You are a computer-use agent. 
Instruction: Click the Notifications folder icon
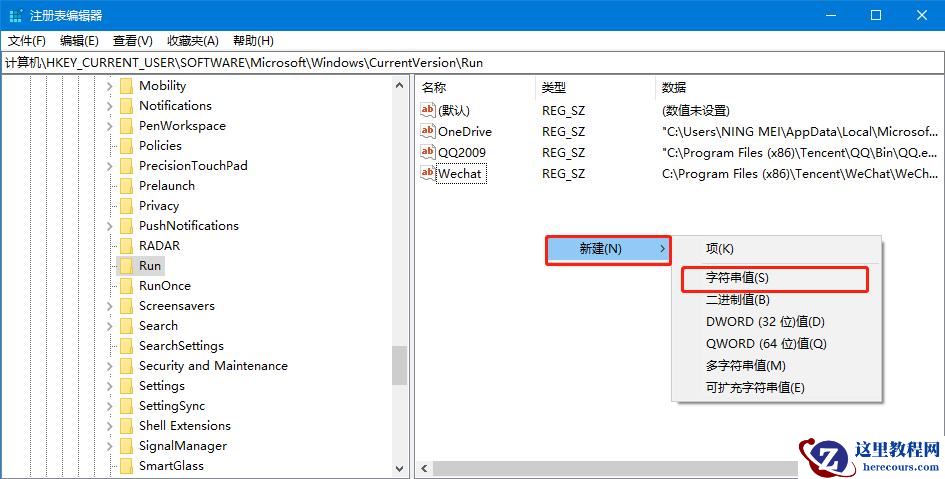pos(126,106)
